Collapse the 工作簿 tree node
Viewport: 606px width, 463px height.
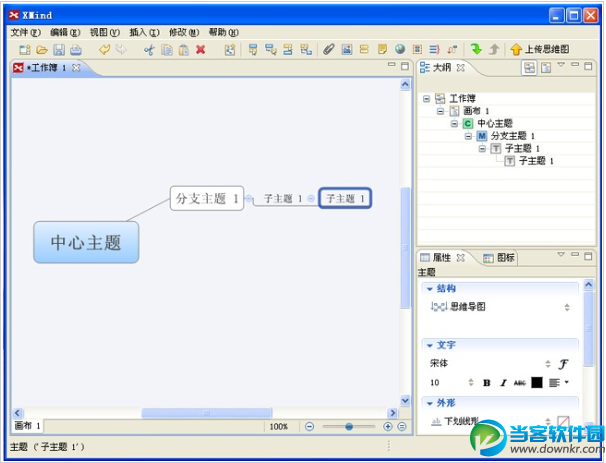click(x=426, y=99)
